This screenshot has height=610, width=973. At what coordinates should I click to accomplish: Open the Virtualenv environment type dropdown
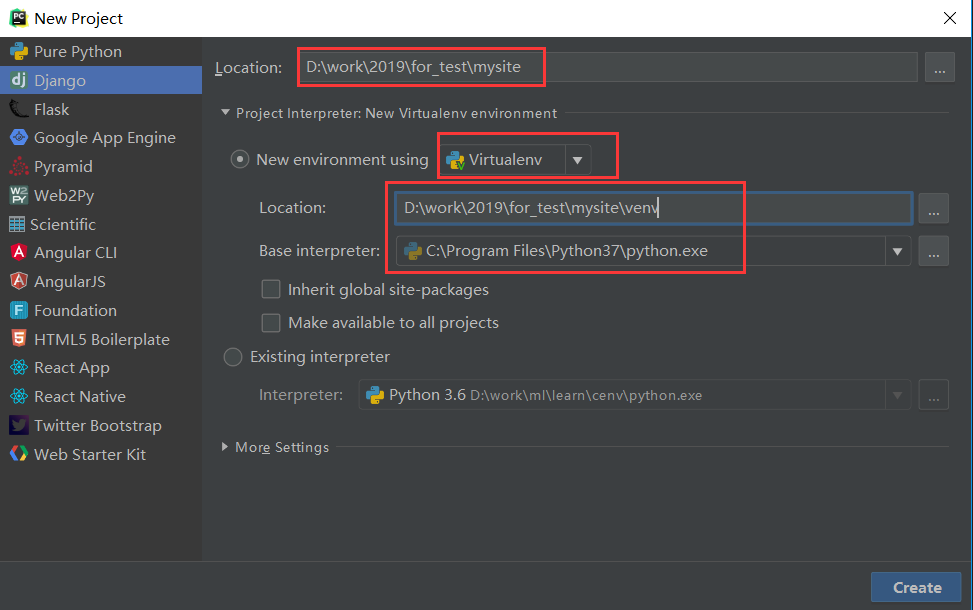(577, 160)
